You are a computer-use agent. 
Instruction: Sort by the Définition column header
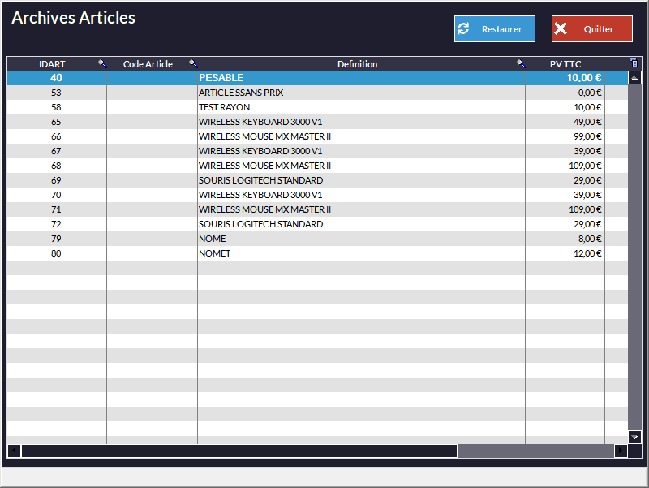[x=357, y=64]
